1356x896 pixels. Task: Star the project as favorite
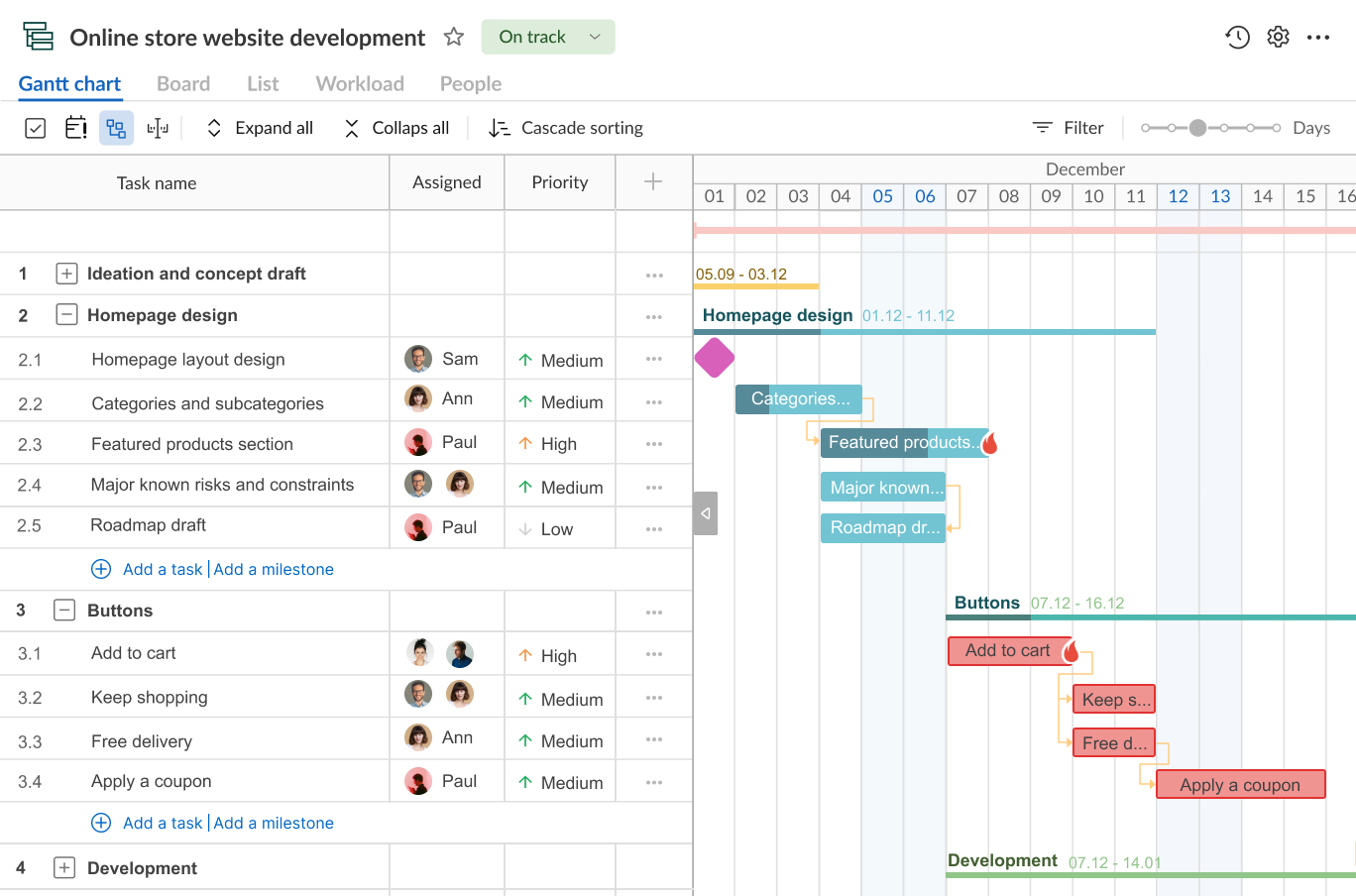pyautogui.click(x=454, y=38)
